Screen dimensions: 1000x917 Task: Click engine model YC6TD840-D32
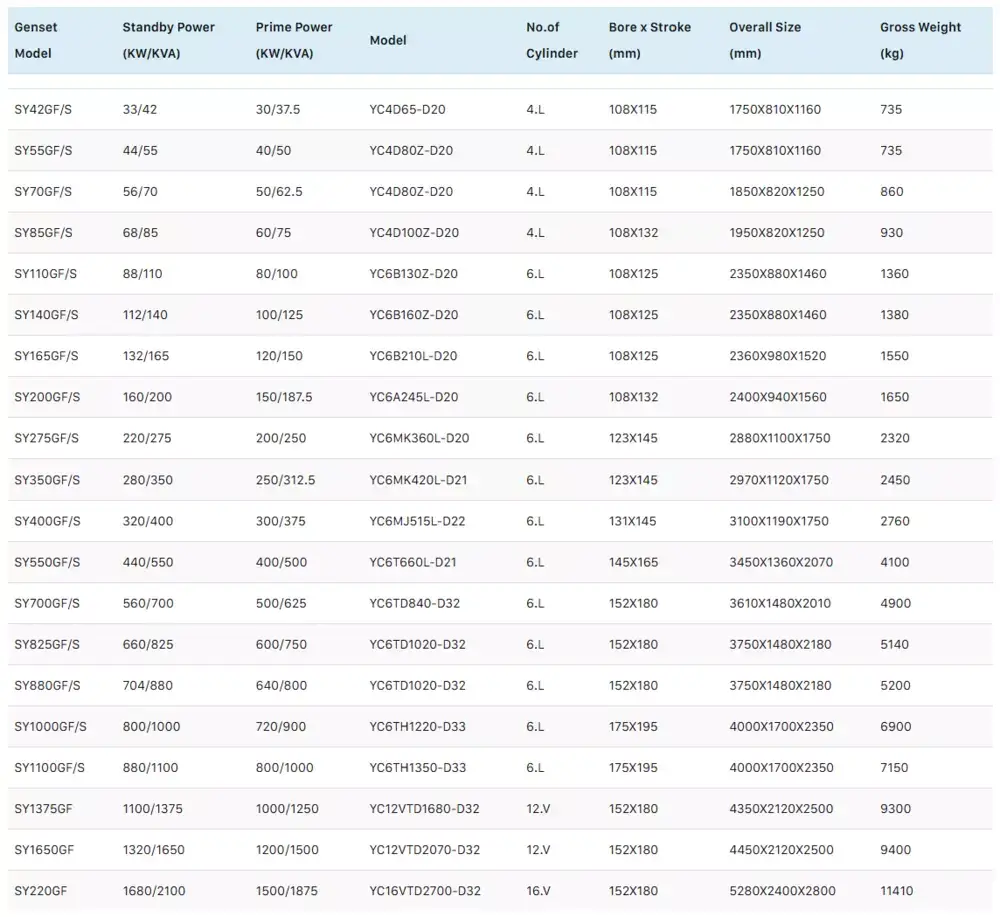415,603
